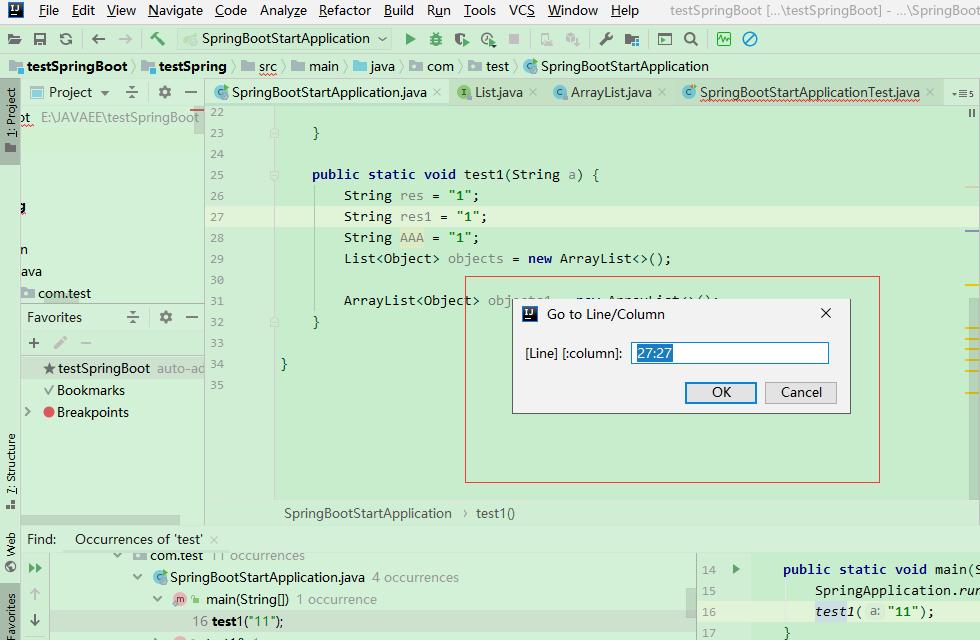
Task: Add new favorites list with plus icon
Action: coord(34,343)
